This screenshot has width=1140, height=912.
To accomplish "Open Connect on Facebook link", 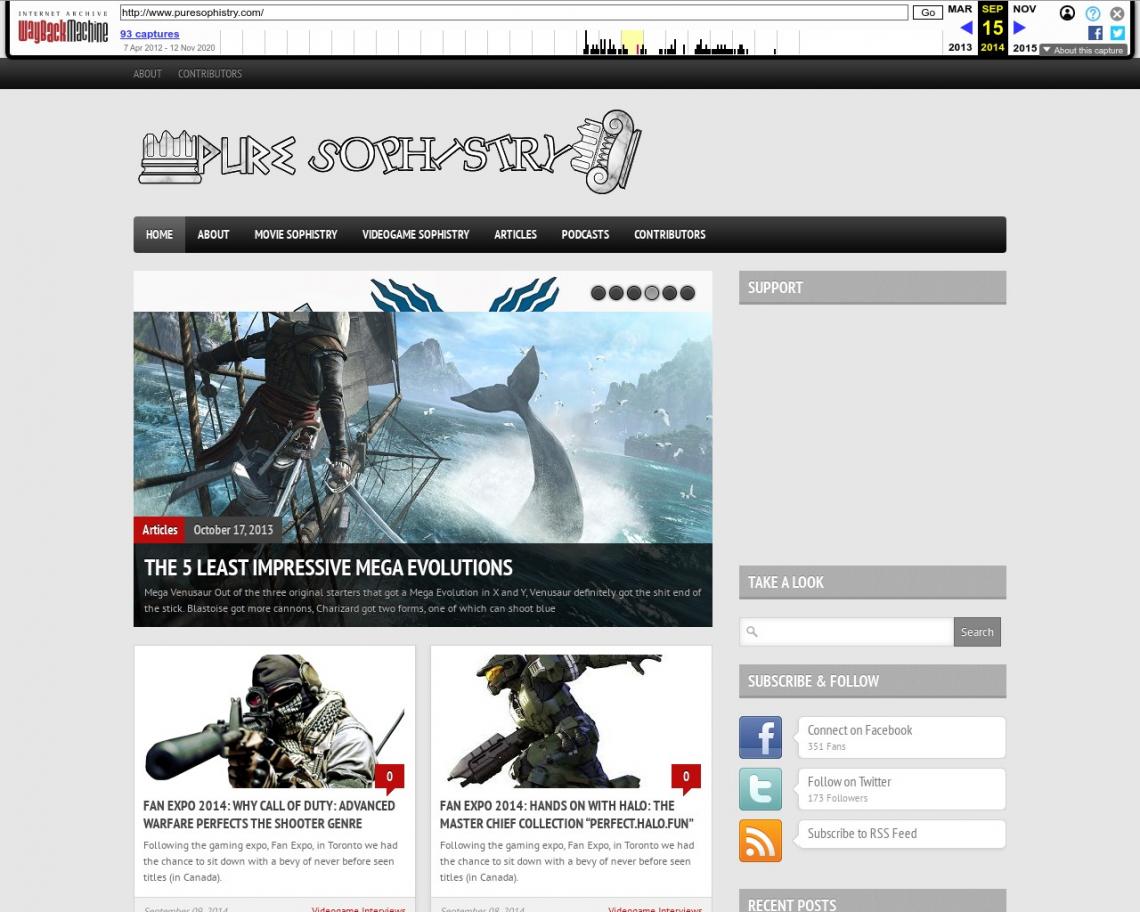I will pyautogui.click(x=859, y=730).
